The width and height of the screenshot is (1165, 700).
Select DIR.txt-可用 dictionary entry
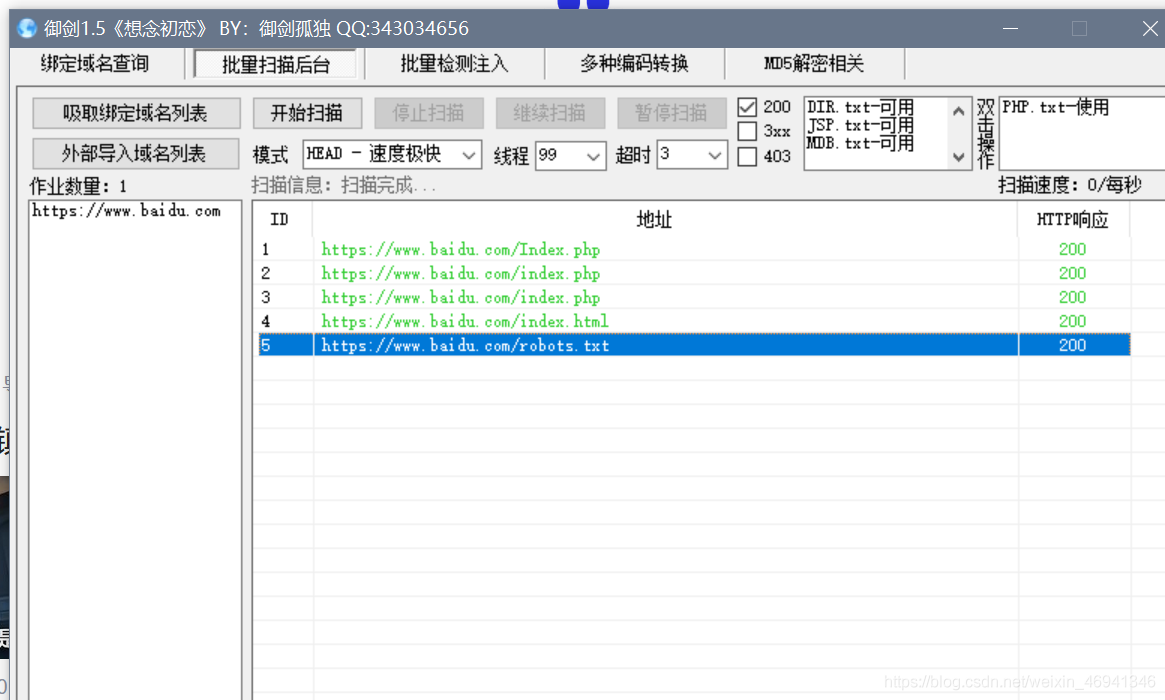tap(860, 107)
